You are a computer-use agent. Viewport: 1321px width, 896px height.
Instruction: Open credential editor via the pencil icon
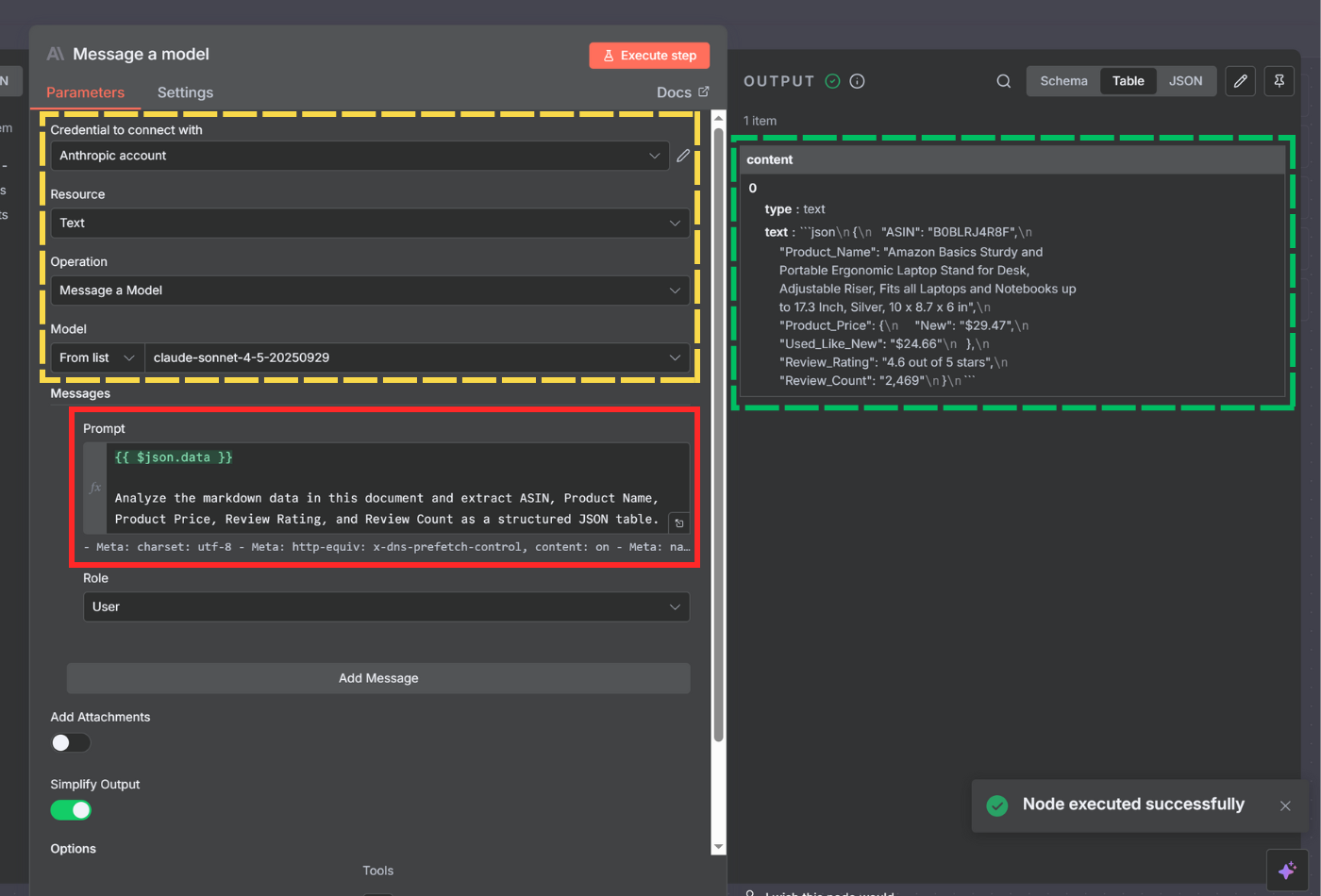tap(683, 156)
